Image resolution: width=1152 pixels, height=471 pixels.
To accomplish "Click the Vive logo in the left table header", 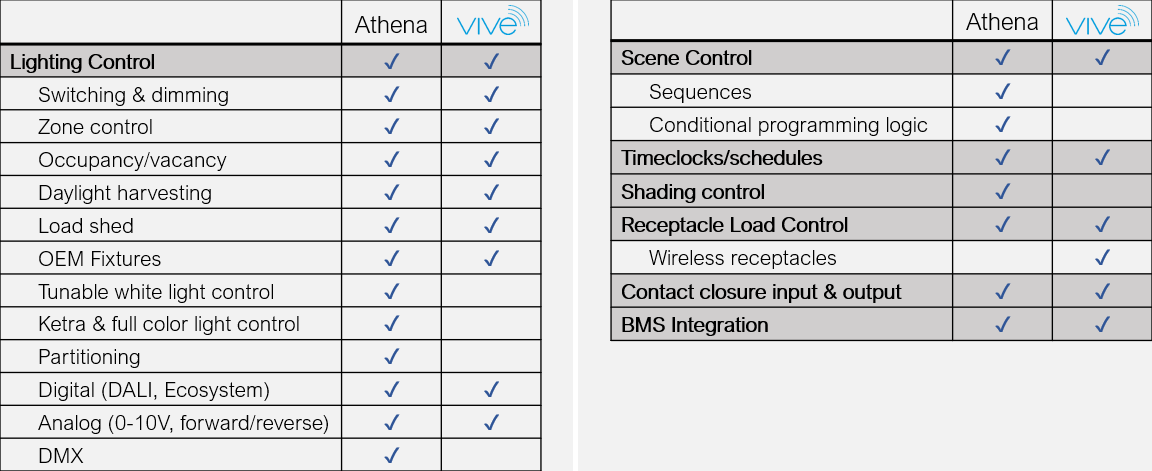I will tap(491, 22).
